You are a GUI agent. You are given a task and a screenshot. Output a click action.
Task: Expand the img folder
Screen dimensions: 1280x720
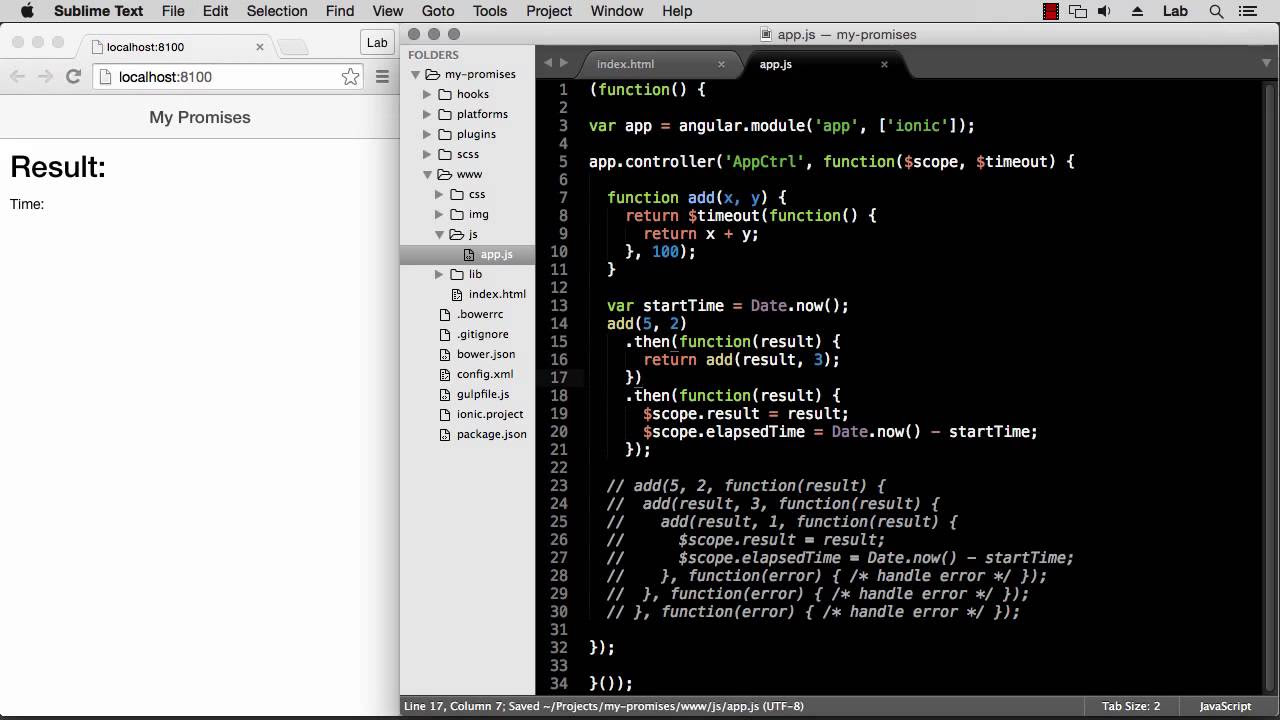[x=439, y=214]
